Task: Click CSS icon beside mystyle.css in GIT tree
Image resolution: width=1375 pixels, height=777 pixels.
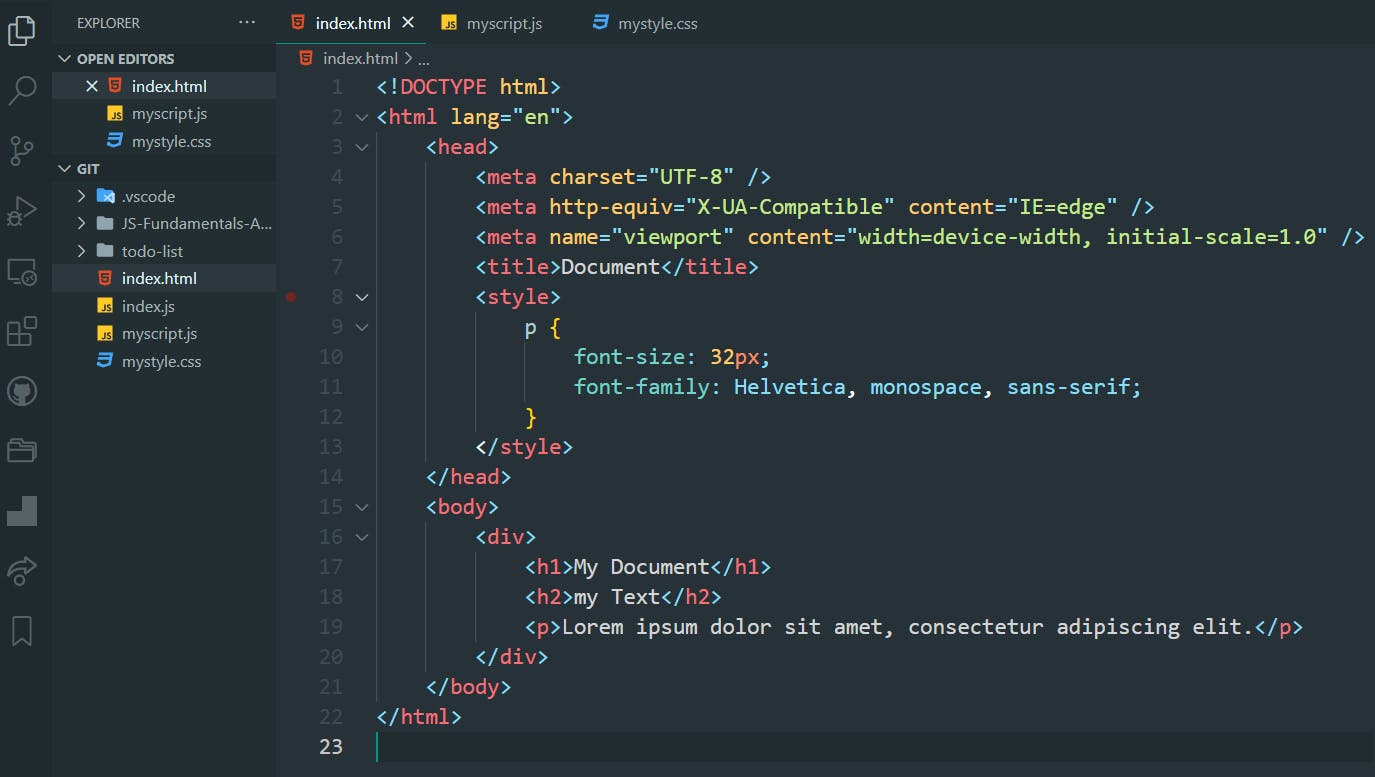Action: pos(105,361)
